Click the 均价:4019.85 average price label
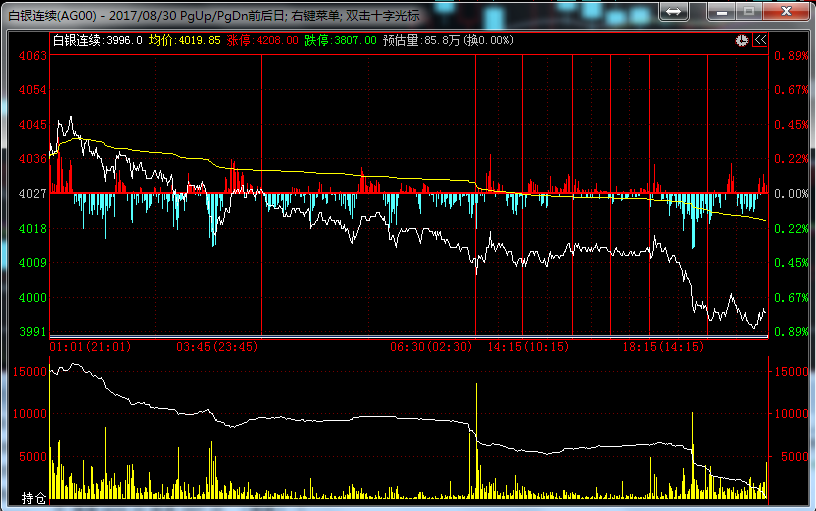Image resolution: width=816 pixels, height=511 pixels. [x=184, y=41]
